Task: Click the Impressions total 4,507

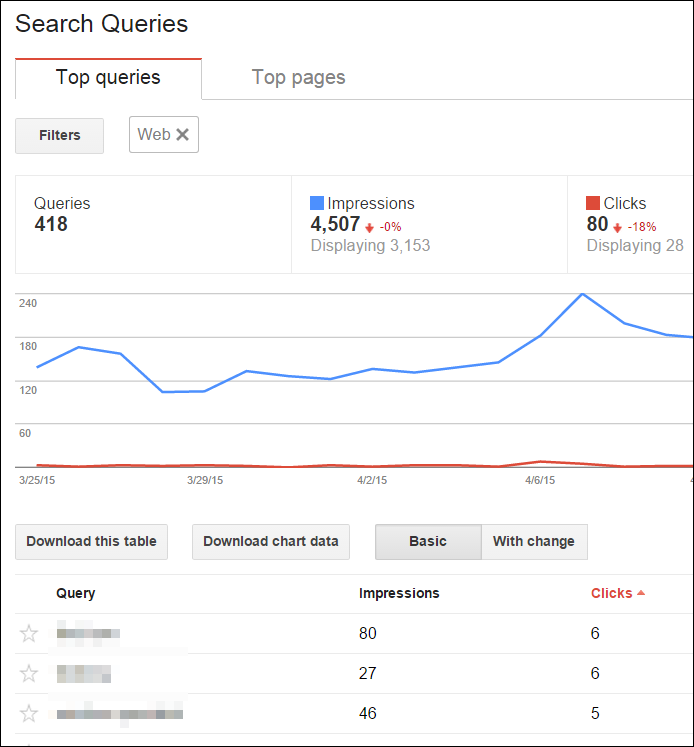Action: pyautogui.click(x=335, y=224)
